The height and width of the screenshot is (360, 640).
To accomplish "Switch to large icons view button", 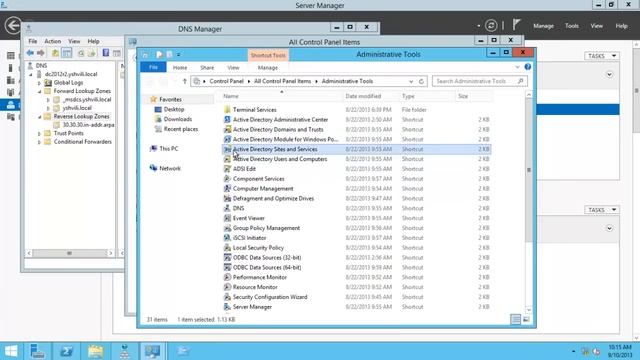I will pos(526,320).
